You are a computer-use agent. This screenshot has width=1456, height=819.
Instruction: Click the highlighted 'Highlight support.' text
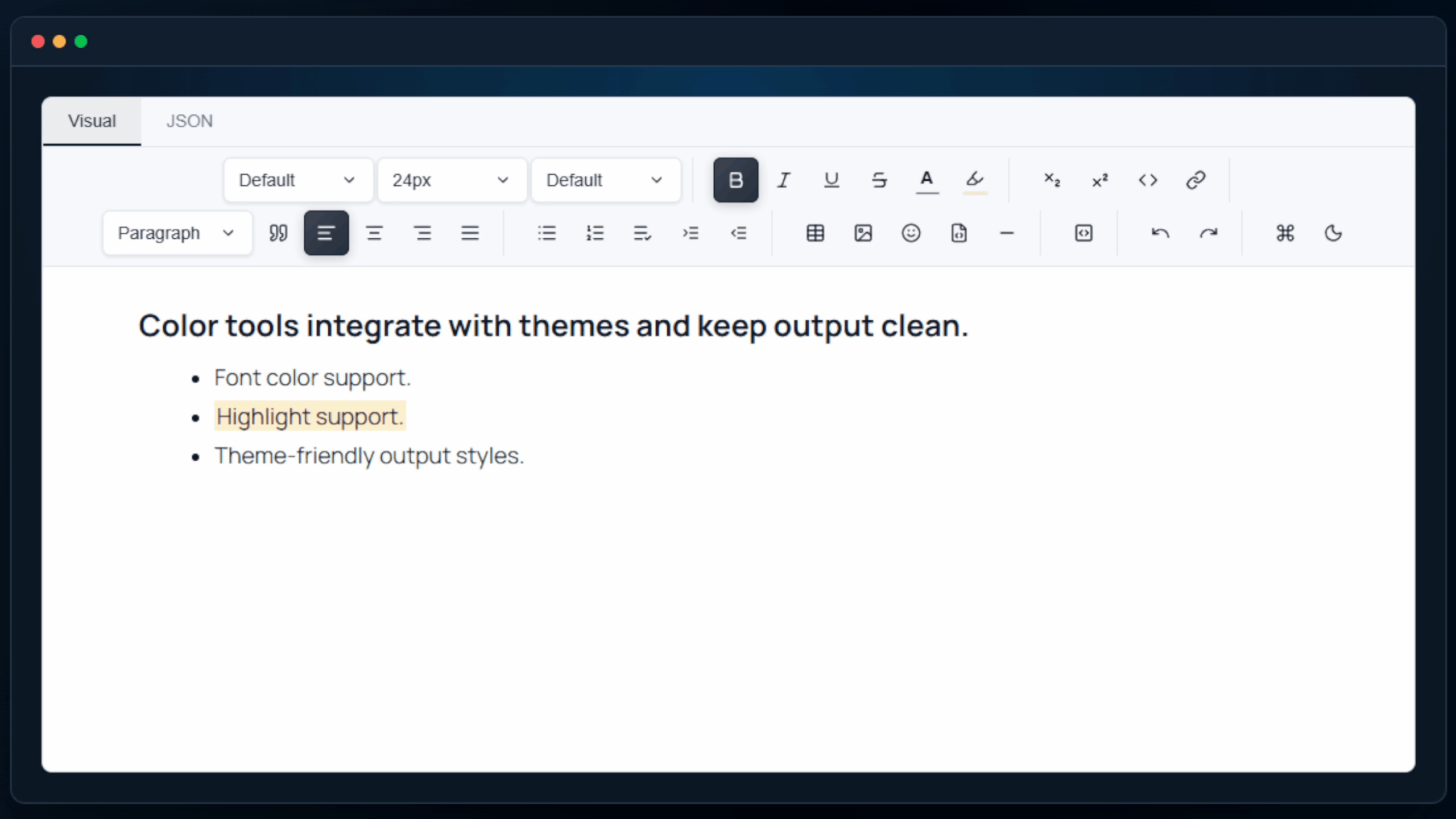point(309,417)
